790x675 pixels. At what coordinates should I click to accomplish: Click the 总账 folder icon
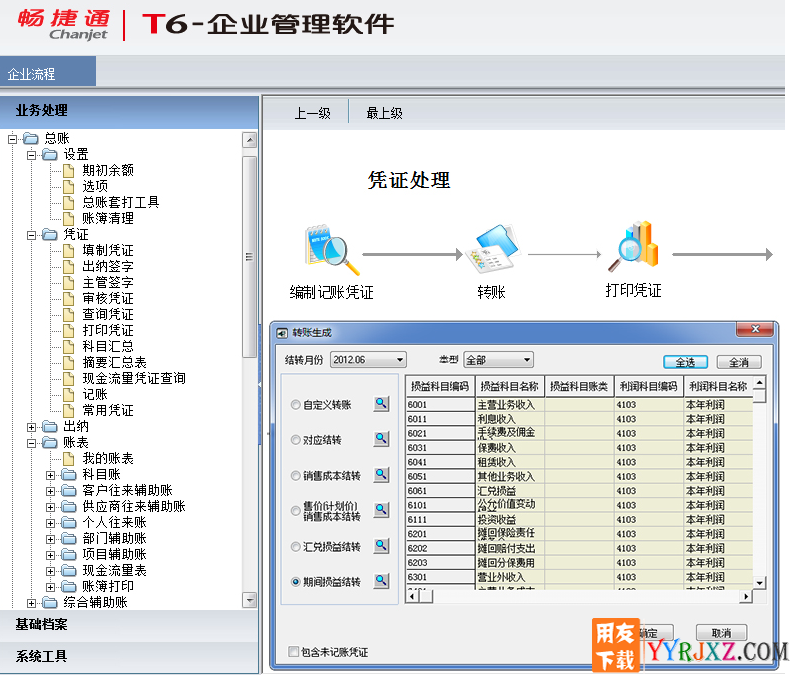31,139
